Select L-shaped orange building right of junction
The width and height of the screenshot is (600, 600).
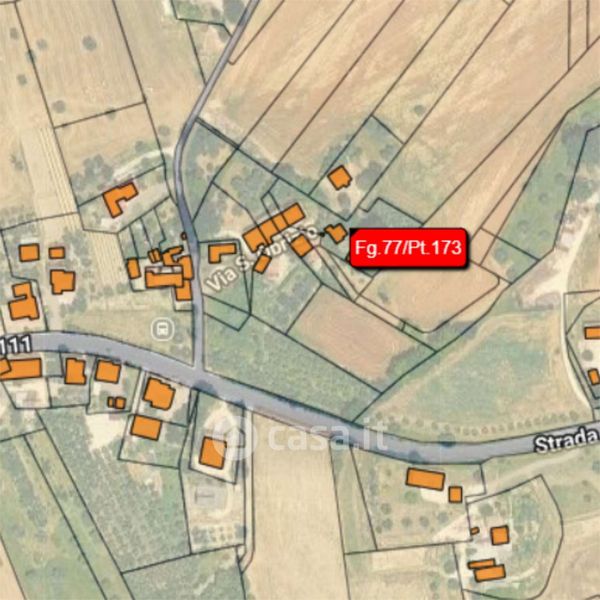(x=222, y=253)
